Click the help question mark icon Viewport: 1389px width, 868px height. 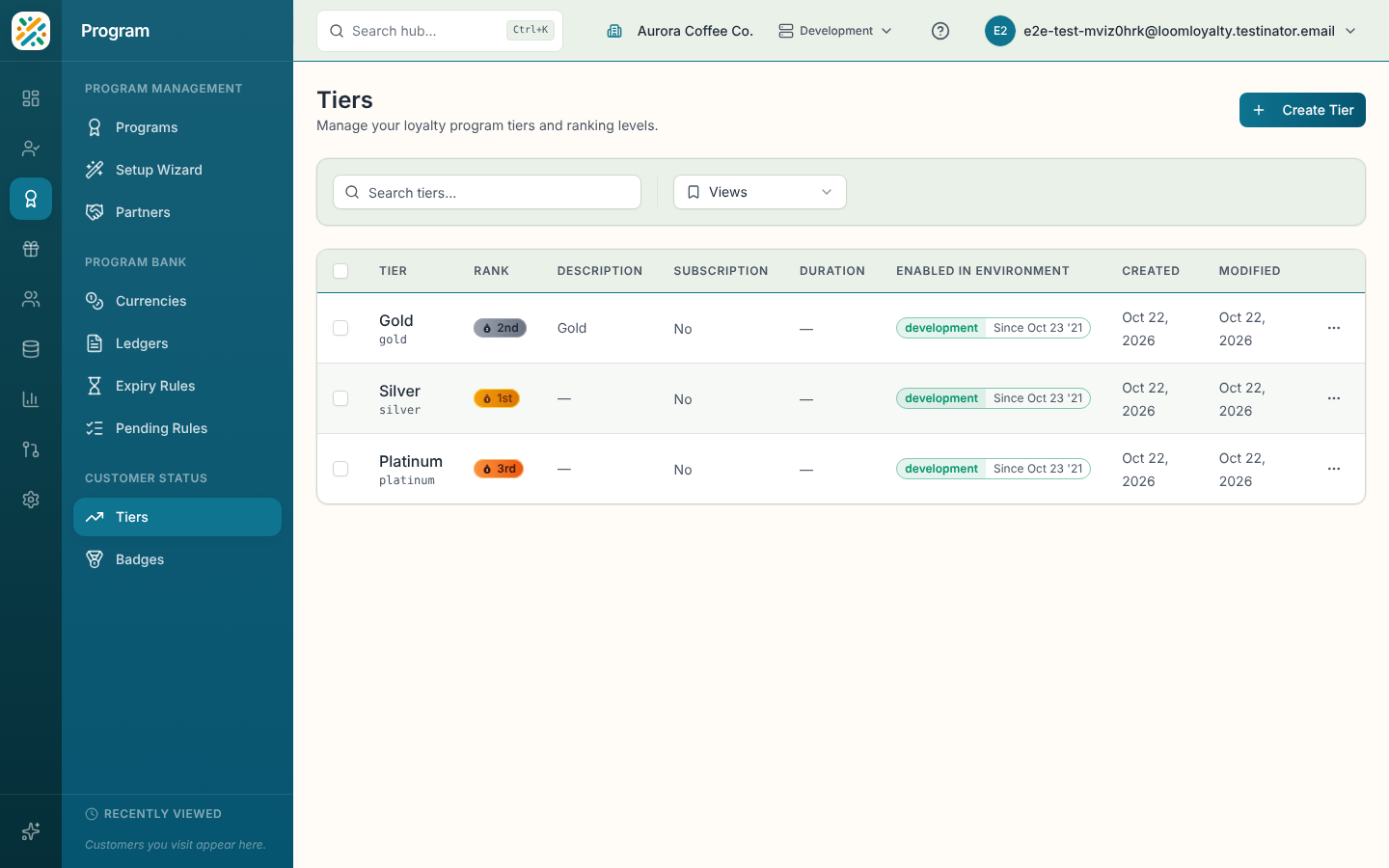click(940, 31)
